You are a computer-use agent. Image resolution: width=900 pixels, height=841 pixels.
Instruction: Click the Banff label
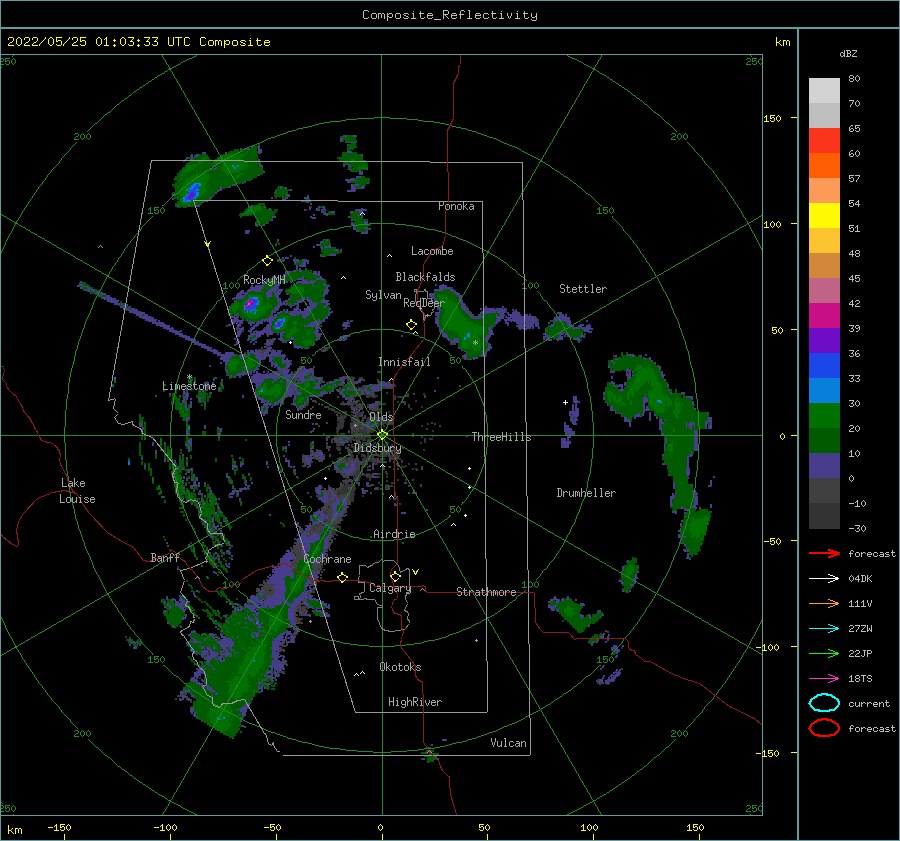coord(165,557)
